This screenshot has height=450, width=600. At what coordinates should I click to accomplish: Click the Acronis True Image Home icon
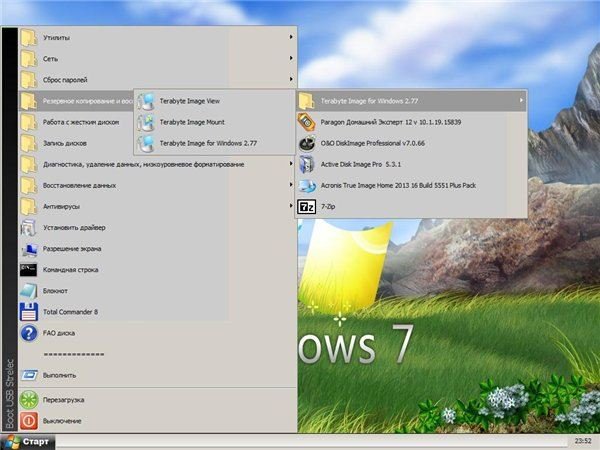307,186
